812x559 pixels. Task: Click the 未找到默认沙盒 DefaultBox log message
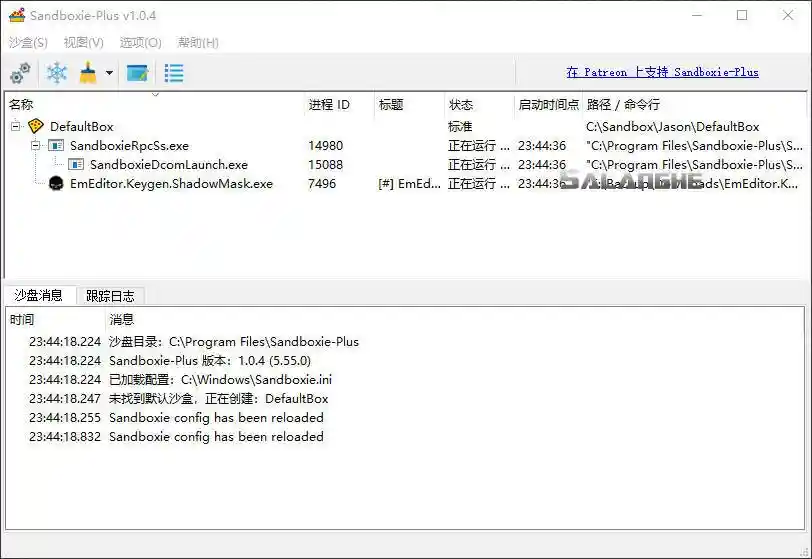tap(219, 399)
